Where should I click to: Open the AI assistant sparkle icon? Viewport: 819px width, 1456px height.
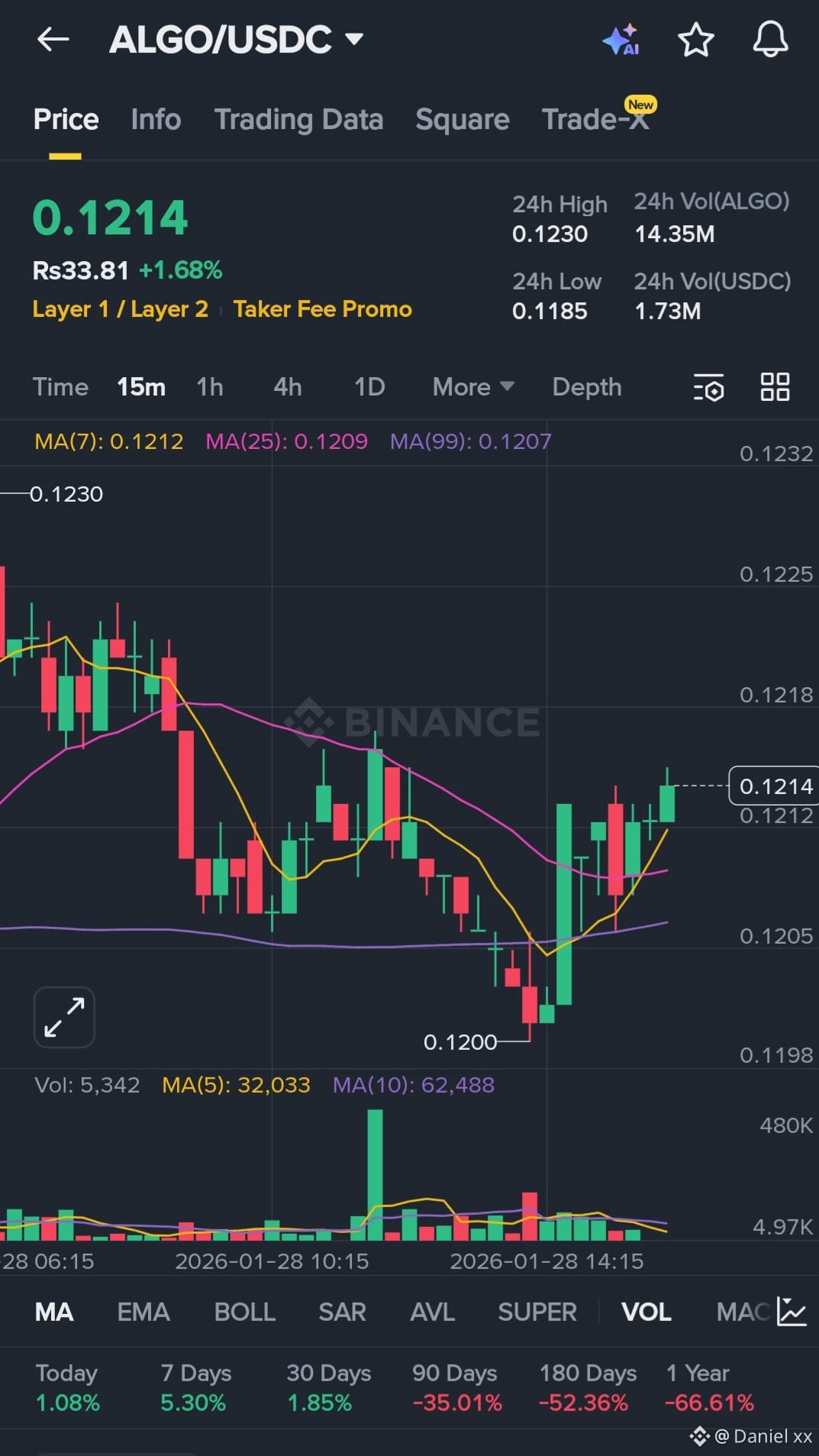click(x=621, y=40)
